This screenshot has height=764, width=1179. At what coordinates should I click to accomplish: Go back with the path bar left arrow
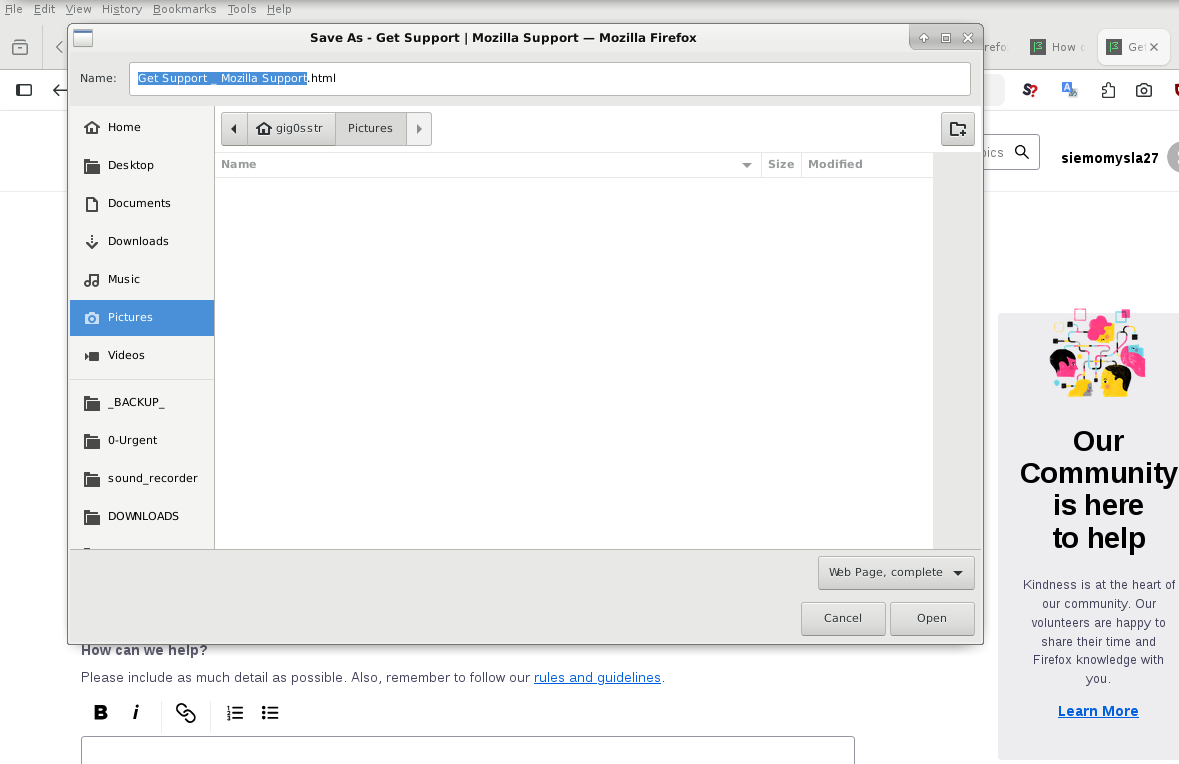(234, 129)
